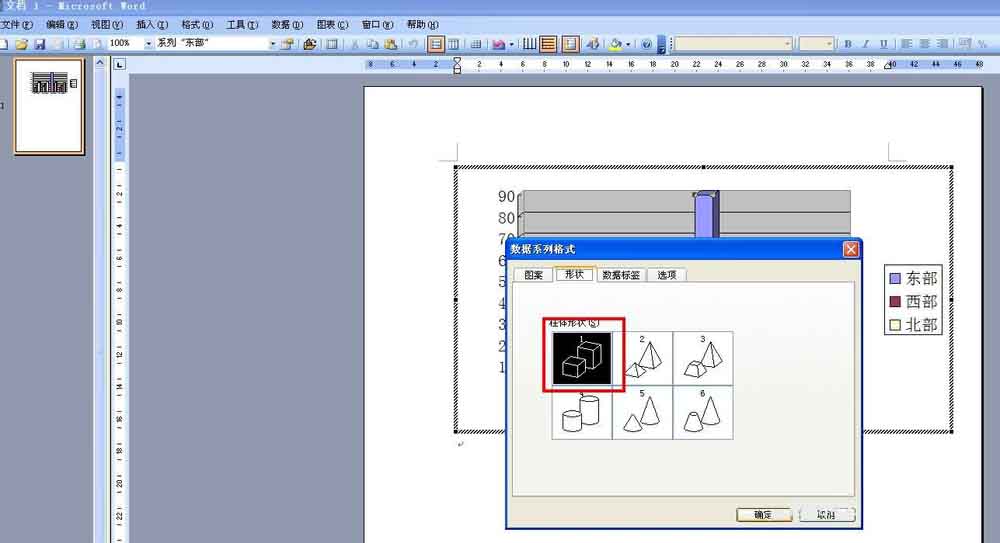Screen dimensions: 1000x543
Task: Click the Paste clipboard icon
Action: coord(390,44)
